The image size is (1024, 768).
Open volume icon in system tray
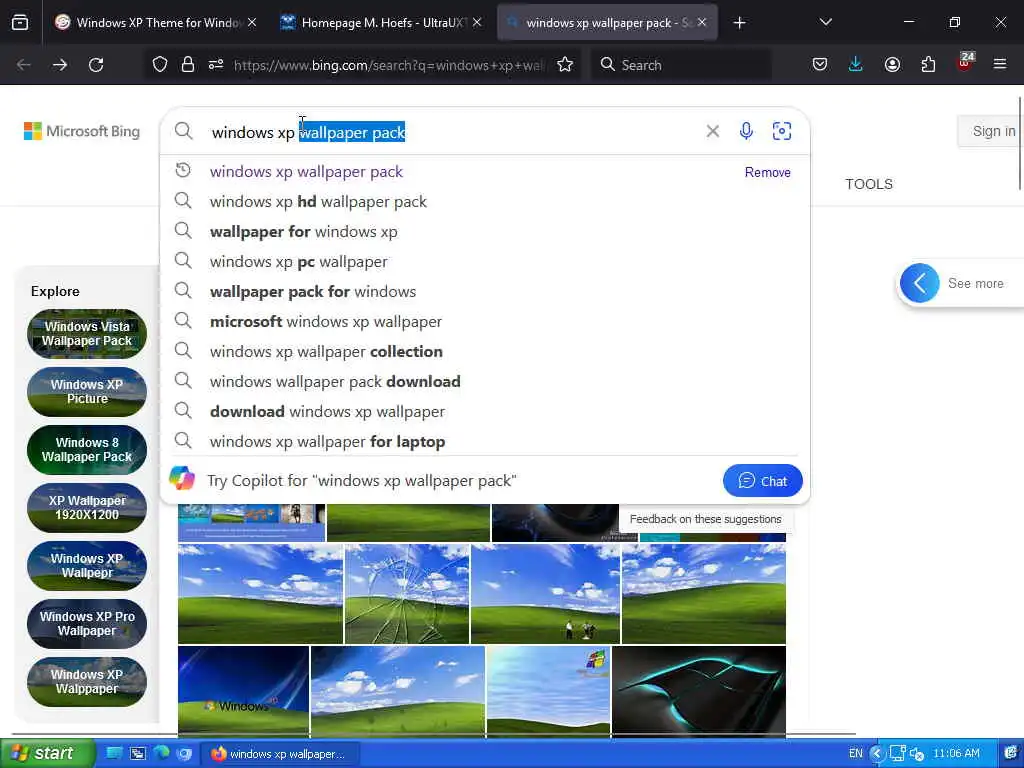(x=916, y=754)
